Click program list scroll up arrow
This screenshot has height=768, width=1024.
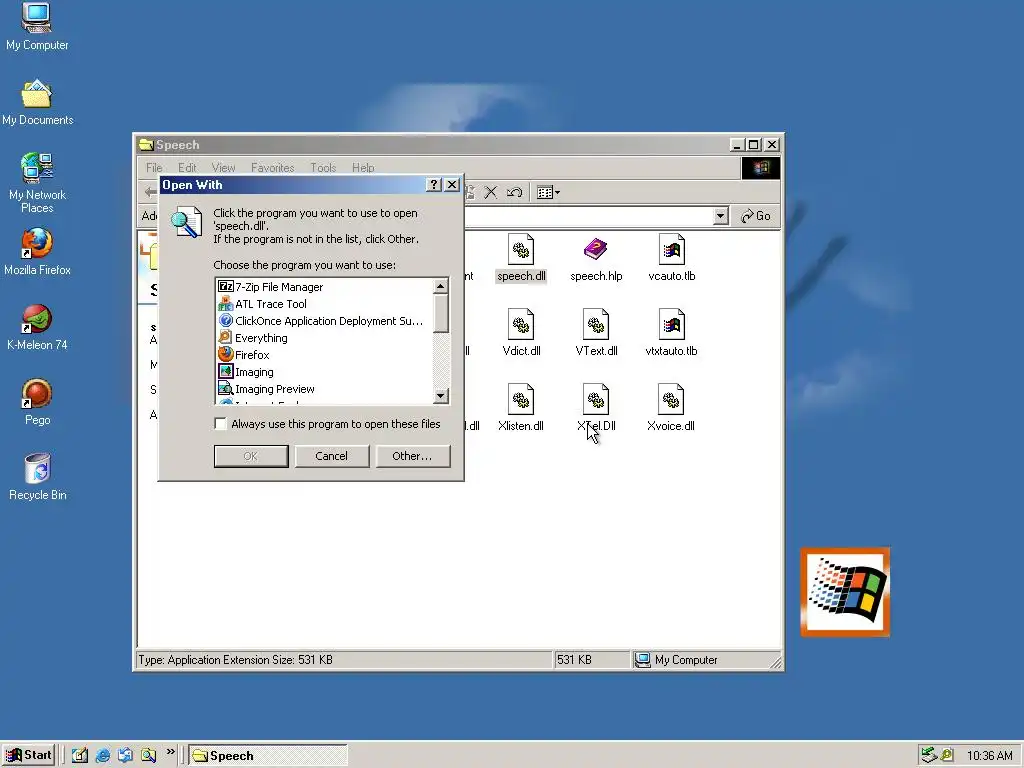coord(441,286)
